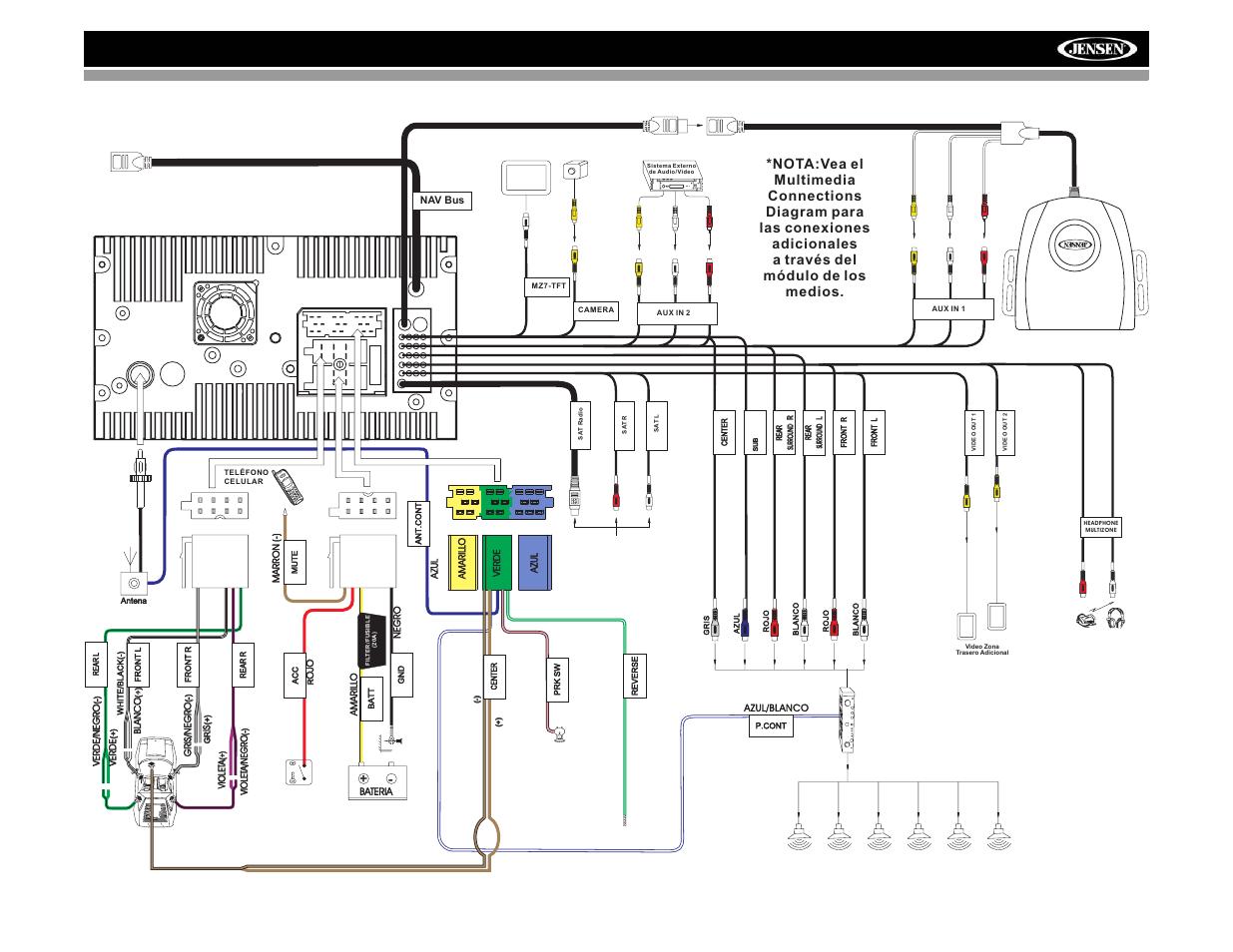Select the Antena box icon
The height and width of the screenshot is (952, 1233).
click(133, 584)
